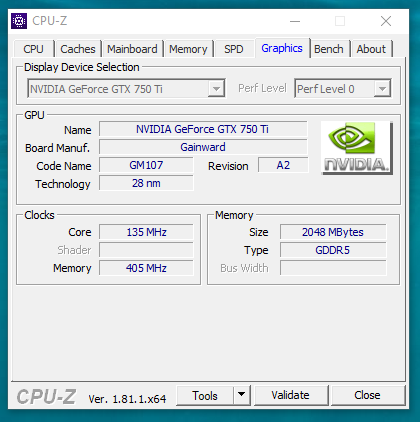The width and height of the screenshot is (420, 422).
Task: Click the memory Type value GDDR5
Action: point(333,250)
